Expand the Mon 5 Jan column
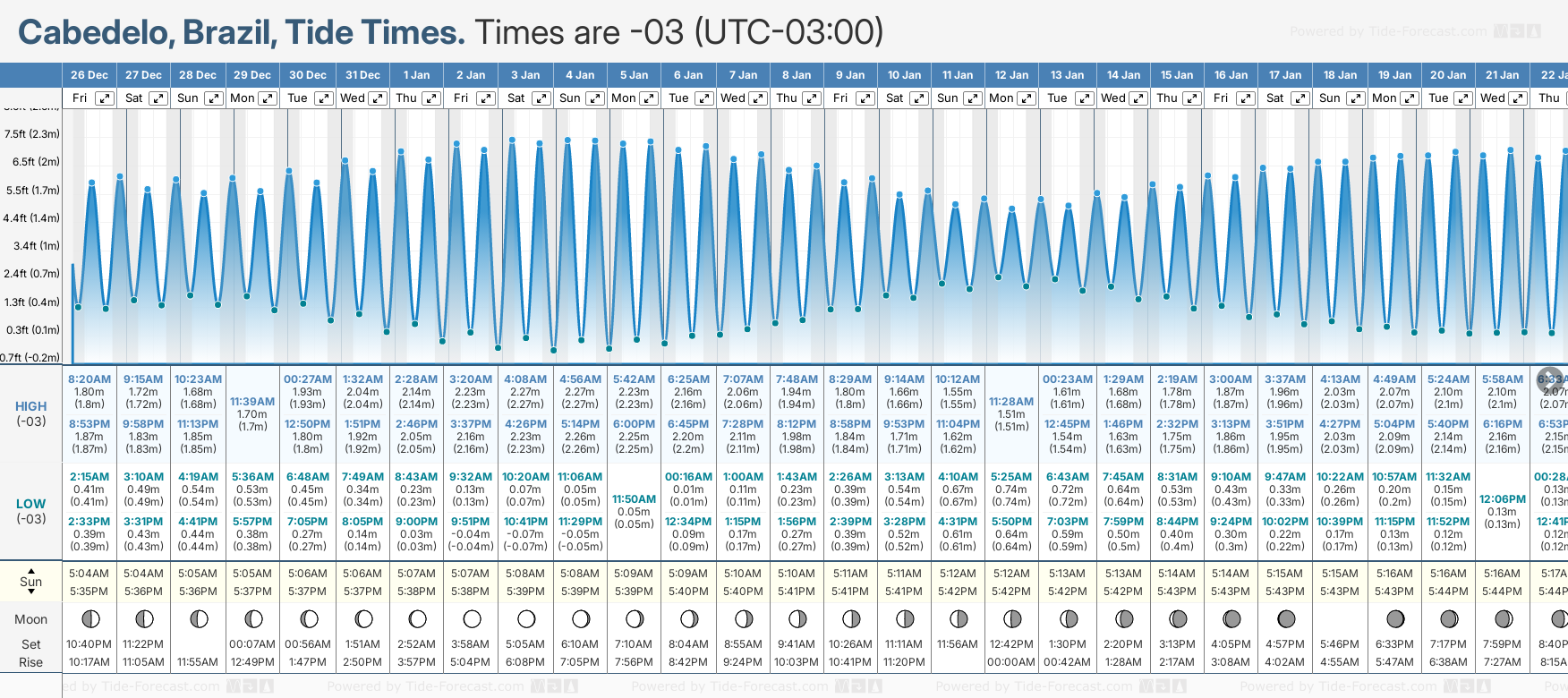This screenshot has width=1568, height=698. point(649,98)
